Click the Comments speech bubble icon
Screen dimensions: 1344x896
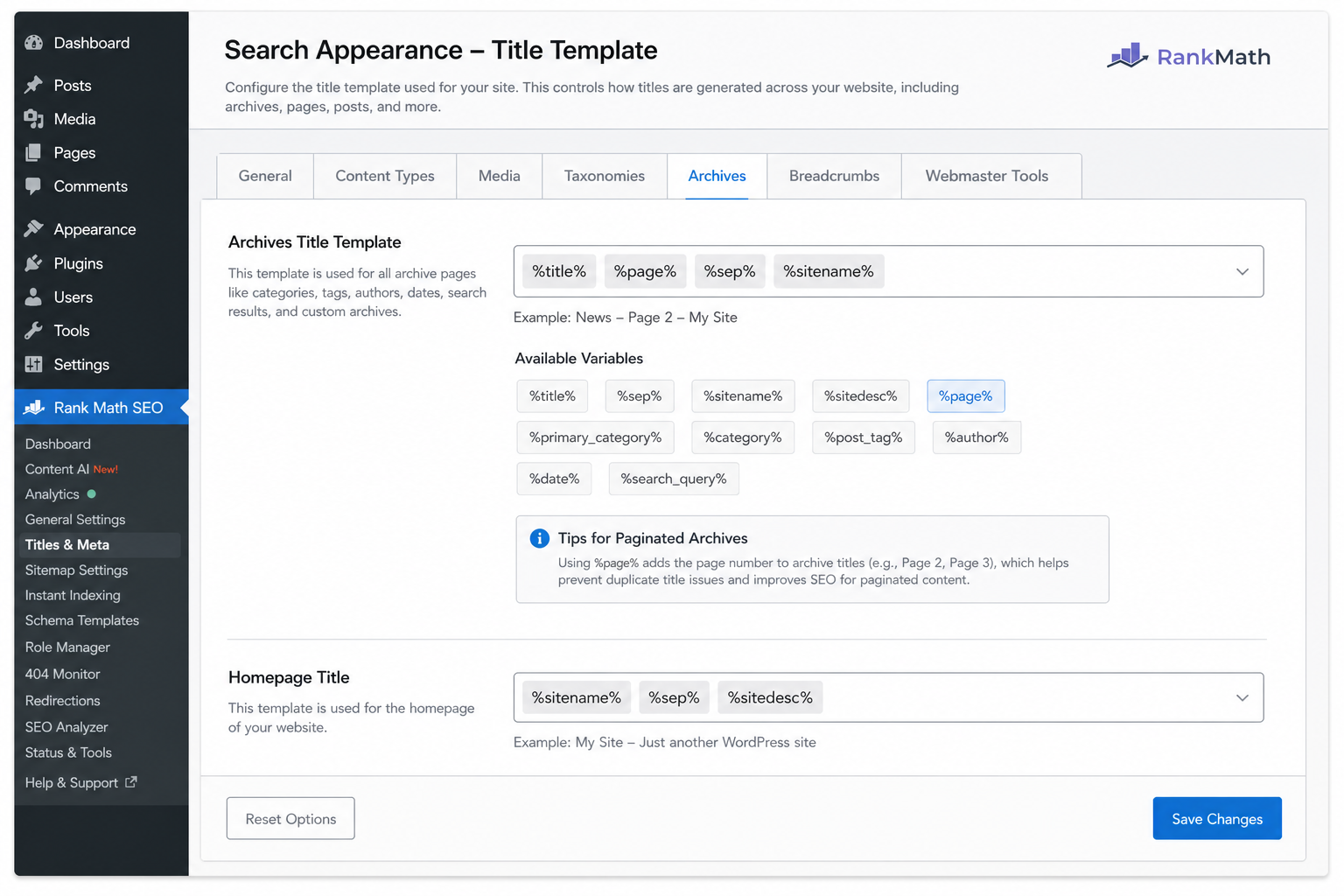(x=34, y=186)
